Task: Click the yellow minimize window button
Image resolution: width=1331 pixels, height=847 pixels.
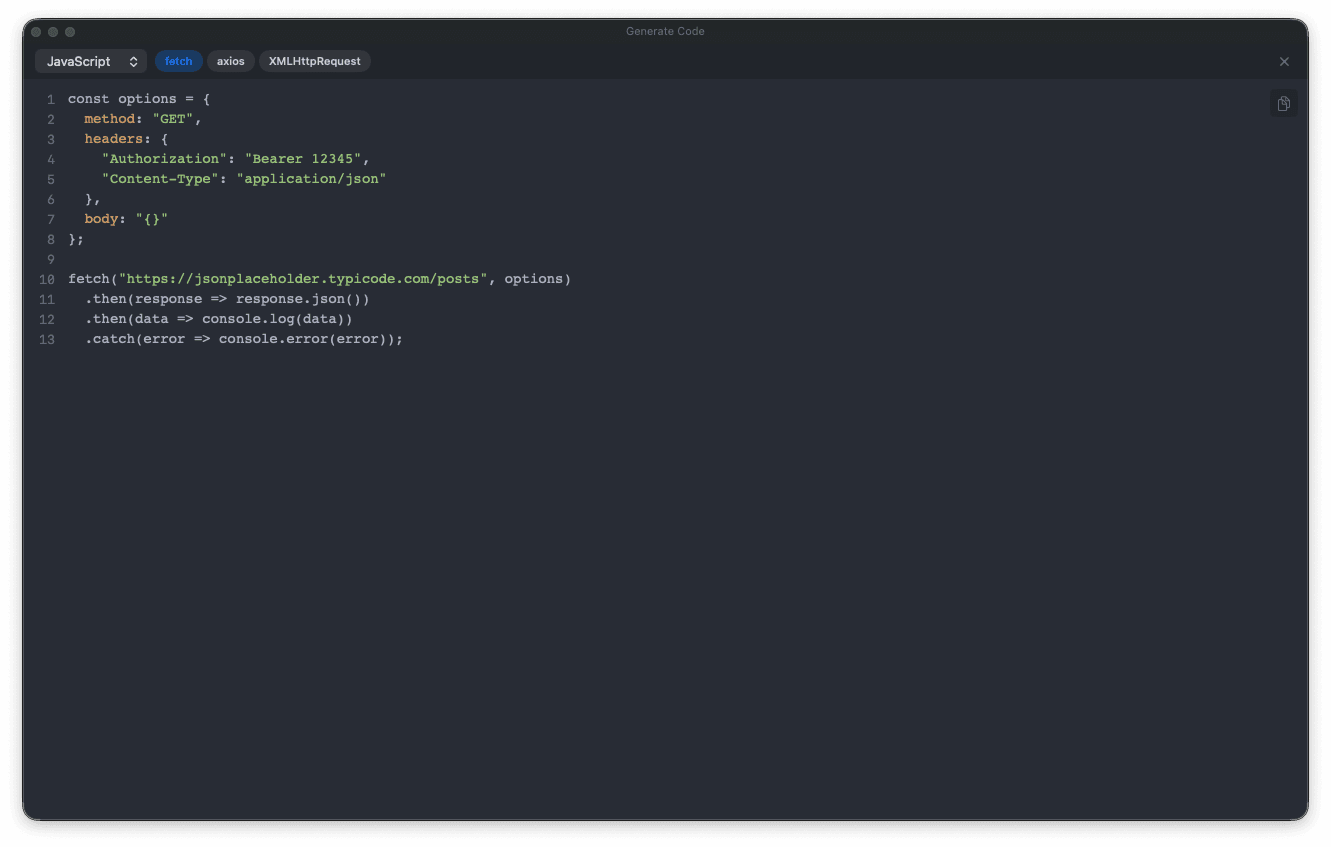Action: pos(53,32)
